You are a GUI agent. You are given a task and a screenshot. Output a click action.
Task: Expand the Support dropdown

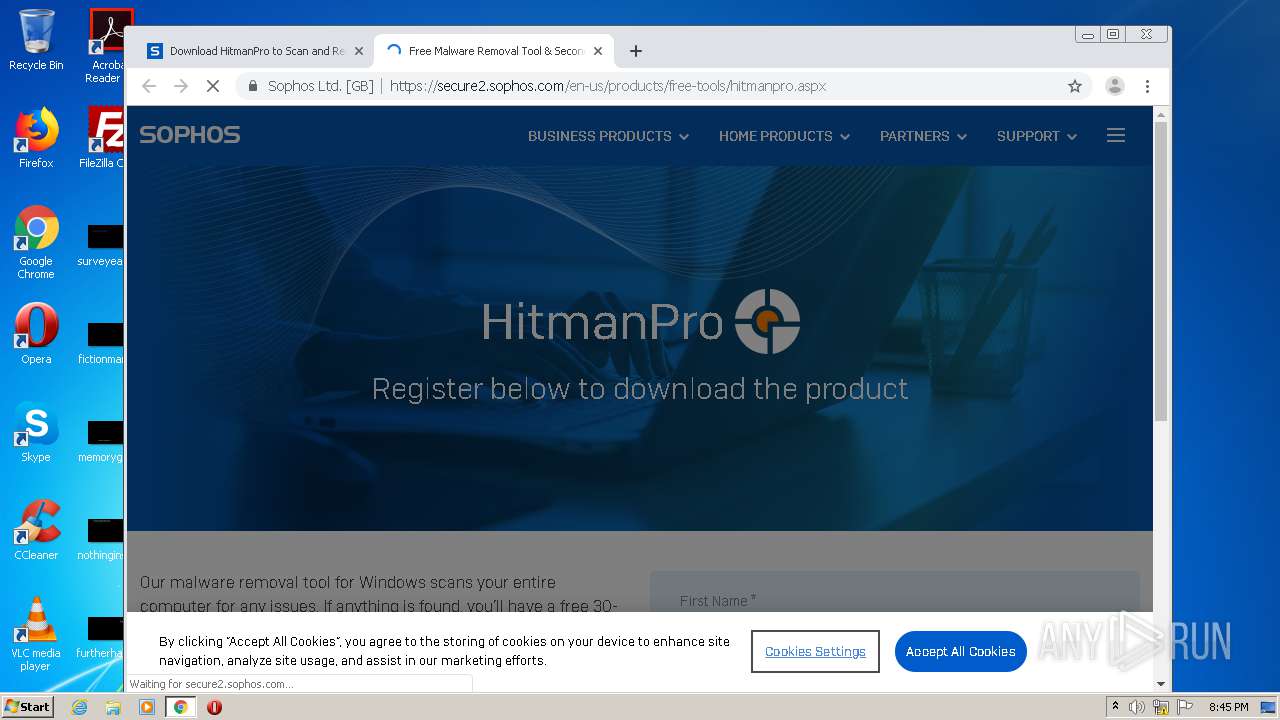(1036, 136)
